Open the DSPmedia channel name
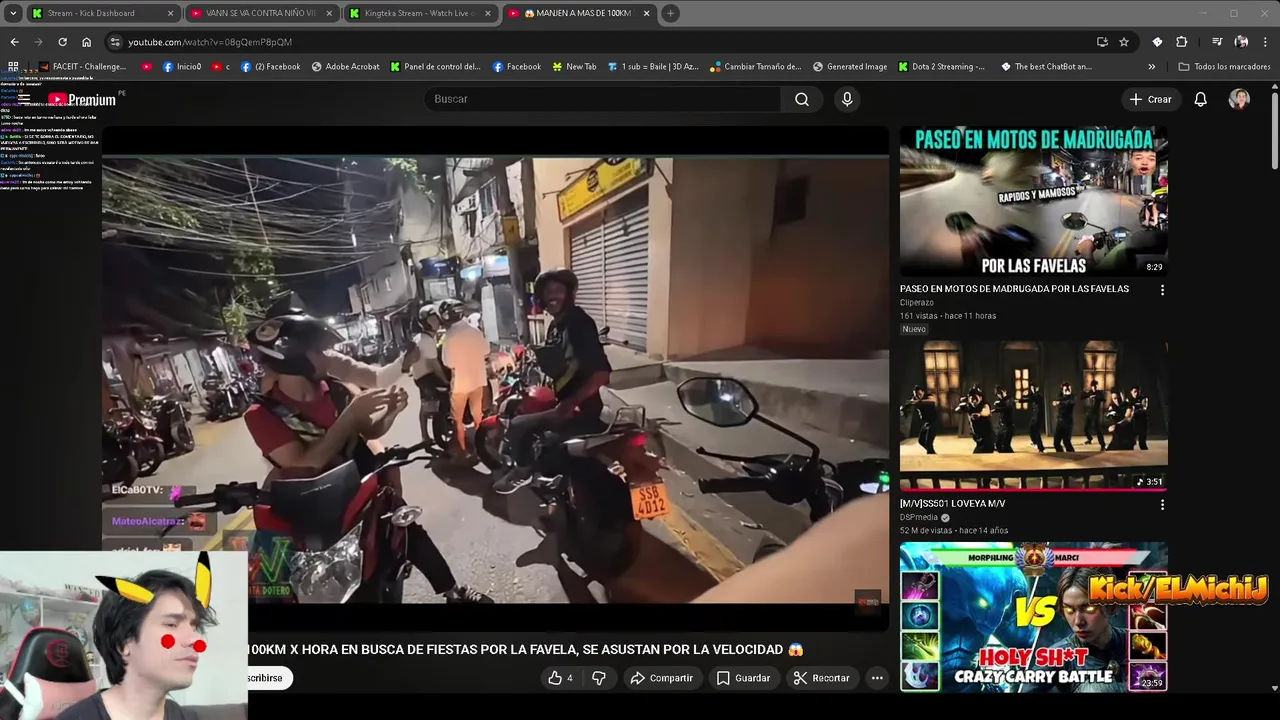 click(919, 517)
